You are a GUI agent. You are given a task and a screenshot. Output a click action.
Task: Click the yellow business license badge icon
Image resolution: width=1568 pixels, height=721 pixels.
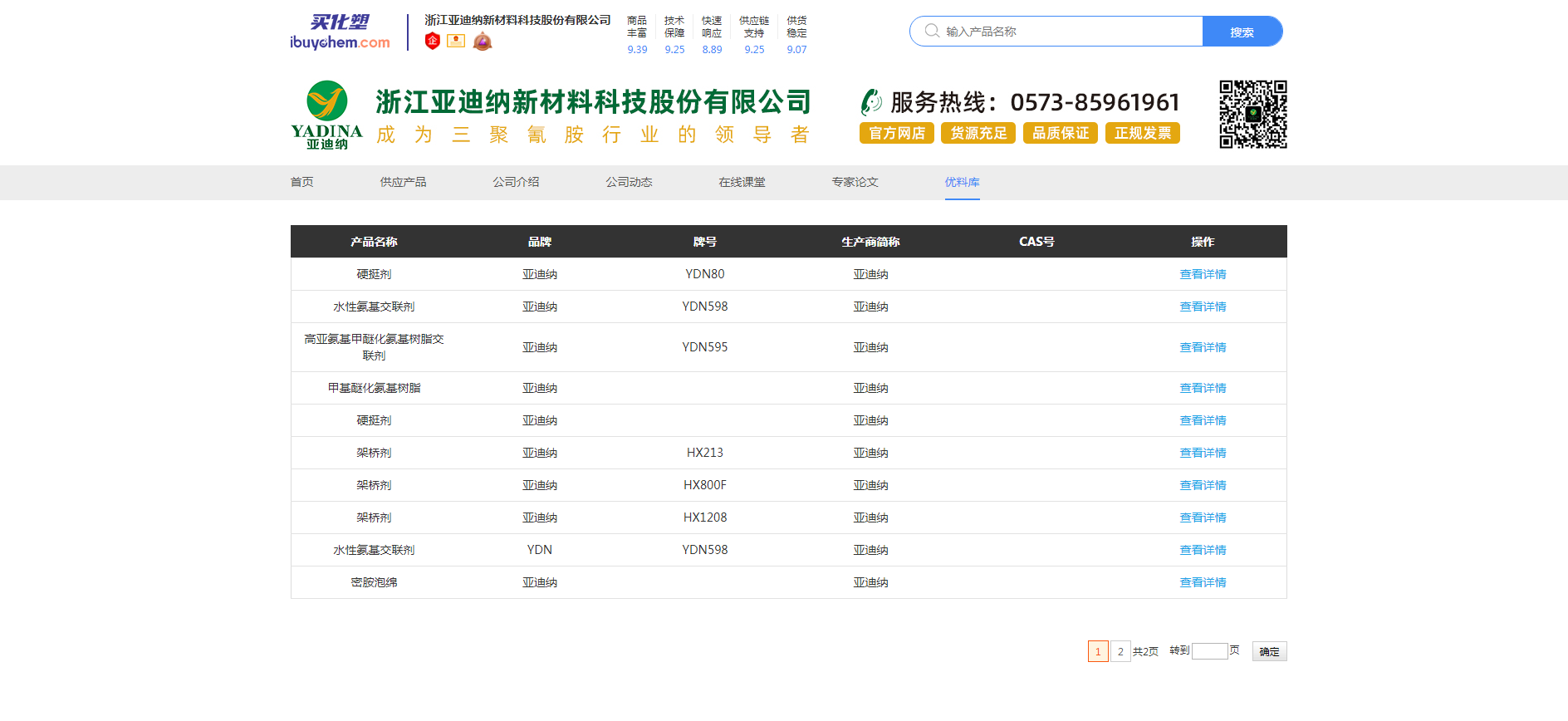pyautogui.click(x=456, y=40)
